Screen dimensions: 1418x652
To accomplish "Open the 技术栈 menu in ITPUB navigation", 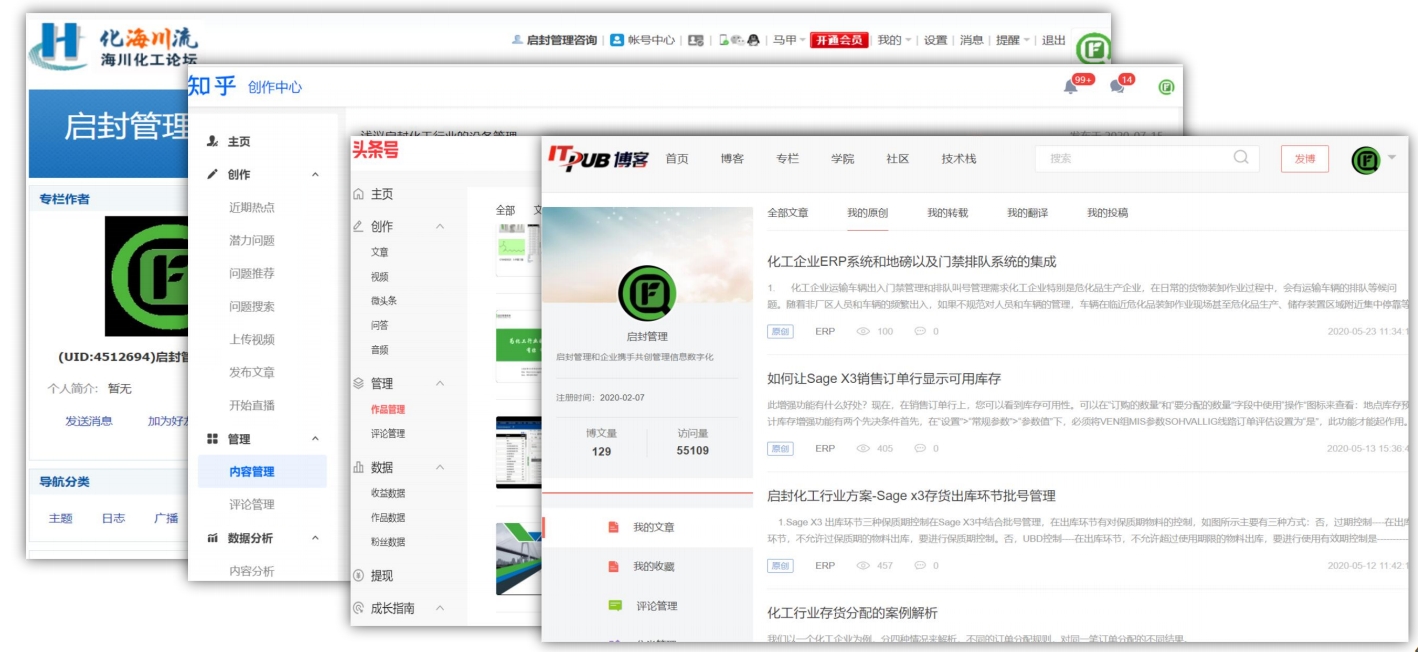I will [x=959, y=159].
